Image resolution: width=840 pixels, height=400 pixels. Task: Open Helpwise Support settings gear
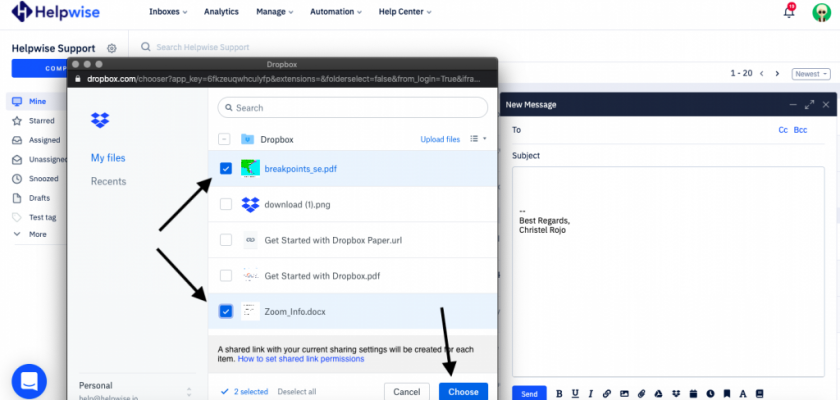pyautogui.click(x=112, y=48)
